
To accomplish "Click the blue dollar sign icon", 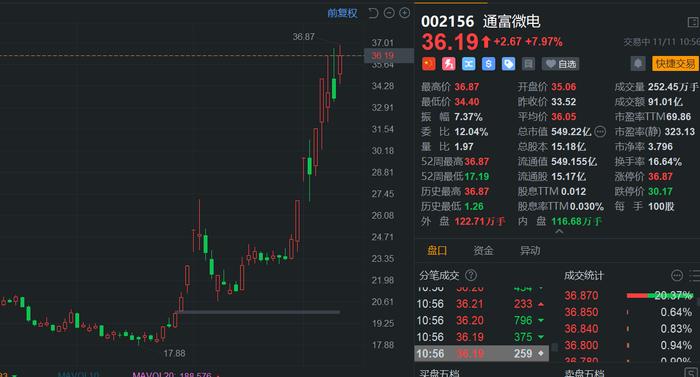I will [488, 64].
